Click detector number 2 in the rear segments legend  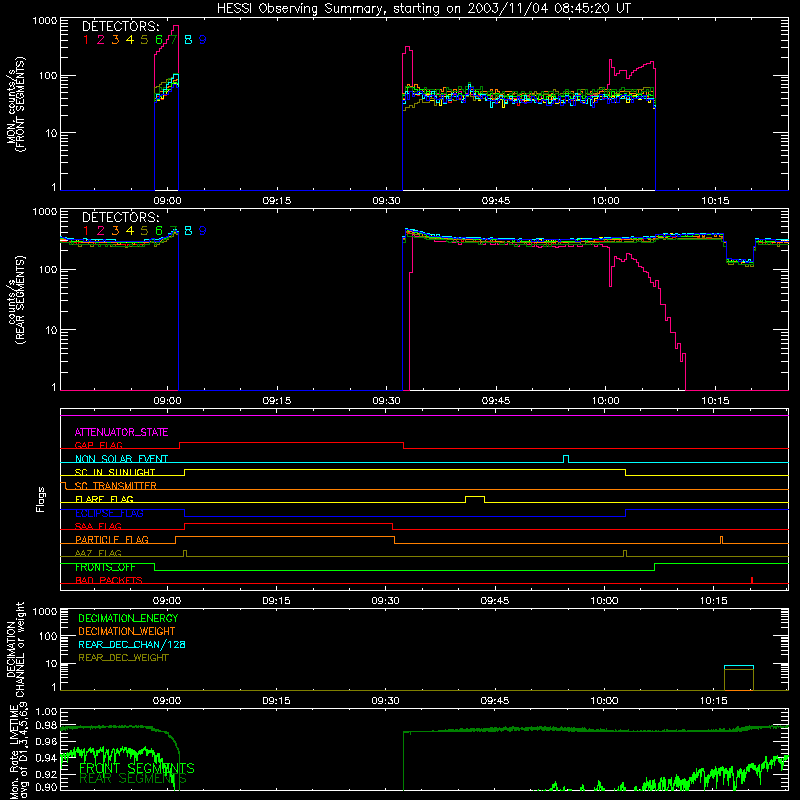coord(101,231)
